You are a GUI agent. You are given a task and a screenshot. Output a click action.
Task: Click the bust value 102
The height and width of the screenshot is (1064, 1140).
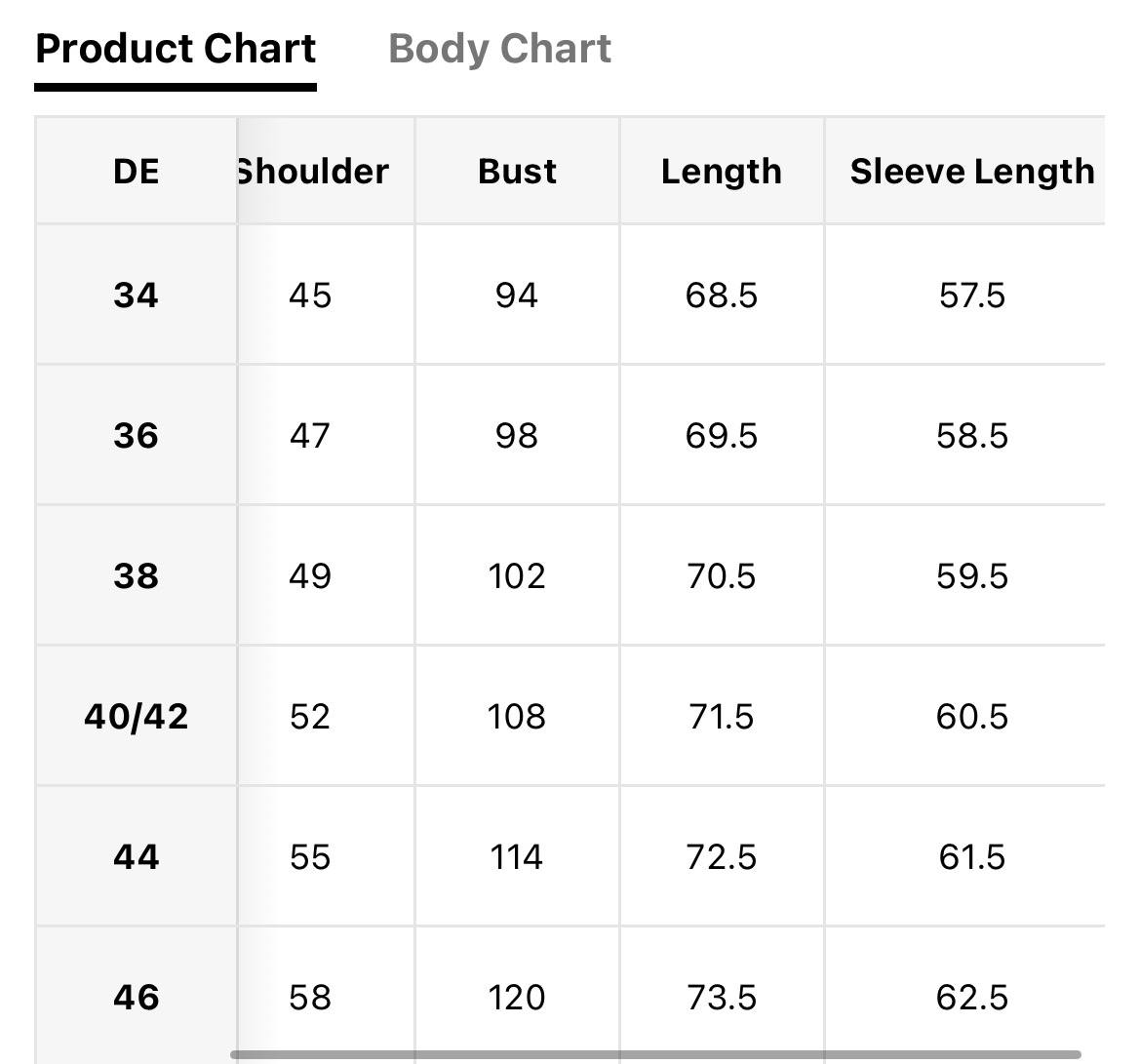(x=517, y=576)
